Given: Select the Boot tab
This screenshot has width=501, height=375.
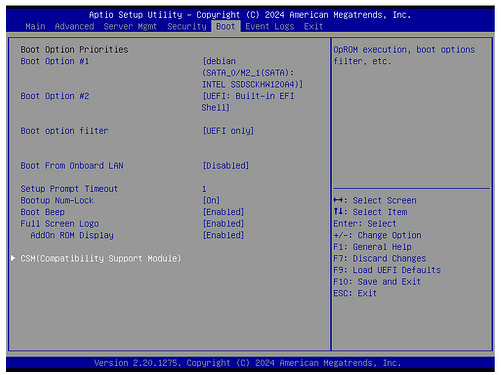Looking at the screenshot, I should 226,26.
